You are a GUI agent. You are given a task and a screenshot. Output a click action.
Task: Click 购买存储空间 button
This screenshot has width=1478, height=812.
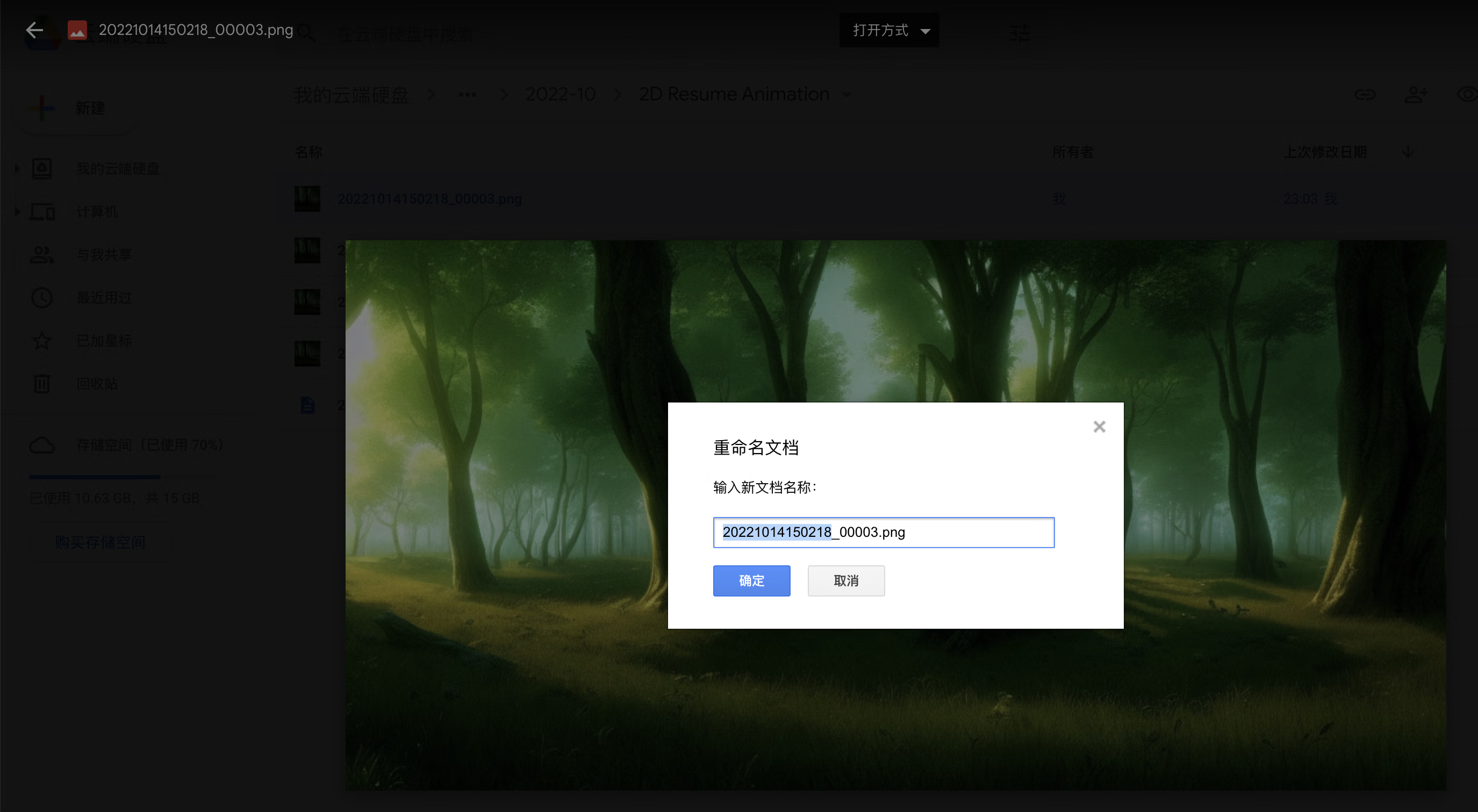101,542
